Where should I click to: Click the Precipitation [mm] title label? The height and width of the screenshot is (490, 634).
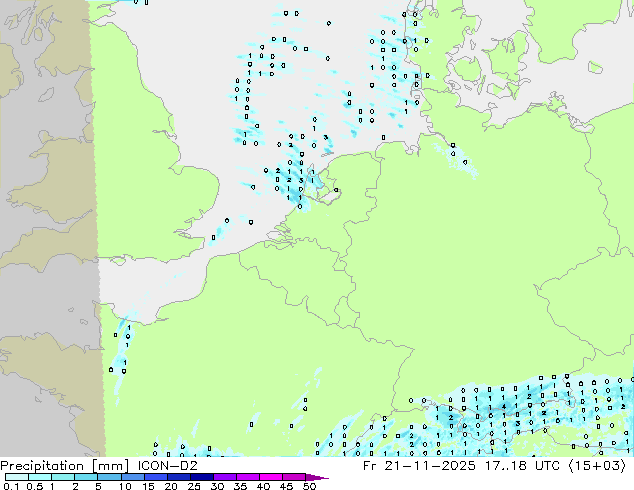point(64,466)
